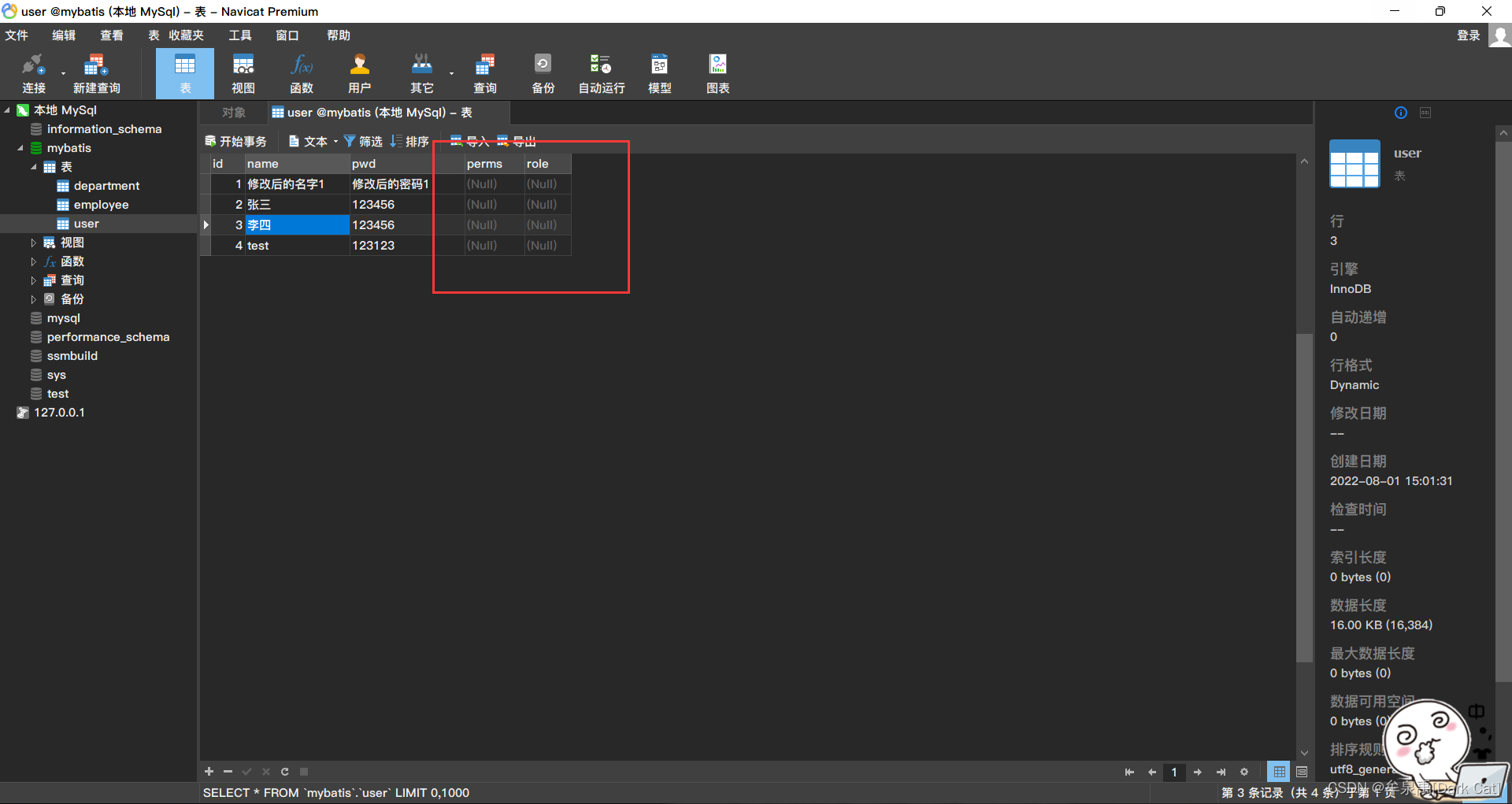Open the 编辑 menu
Viewport: 1512px width, 804px height.
(x=64, y=35)
